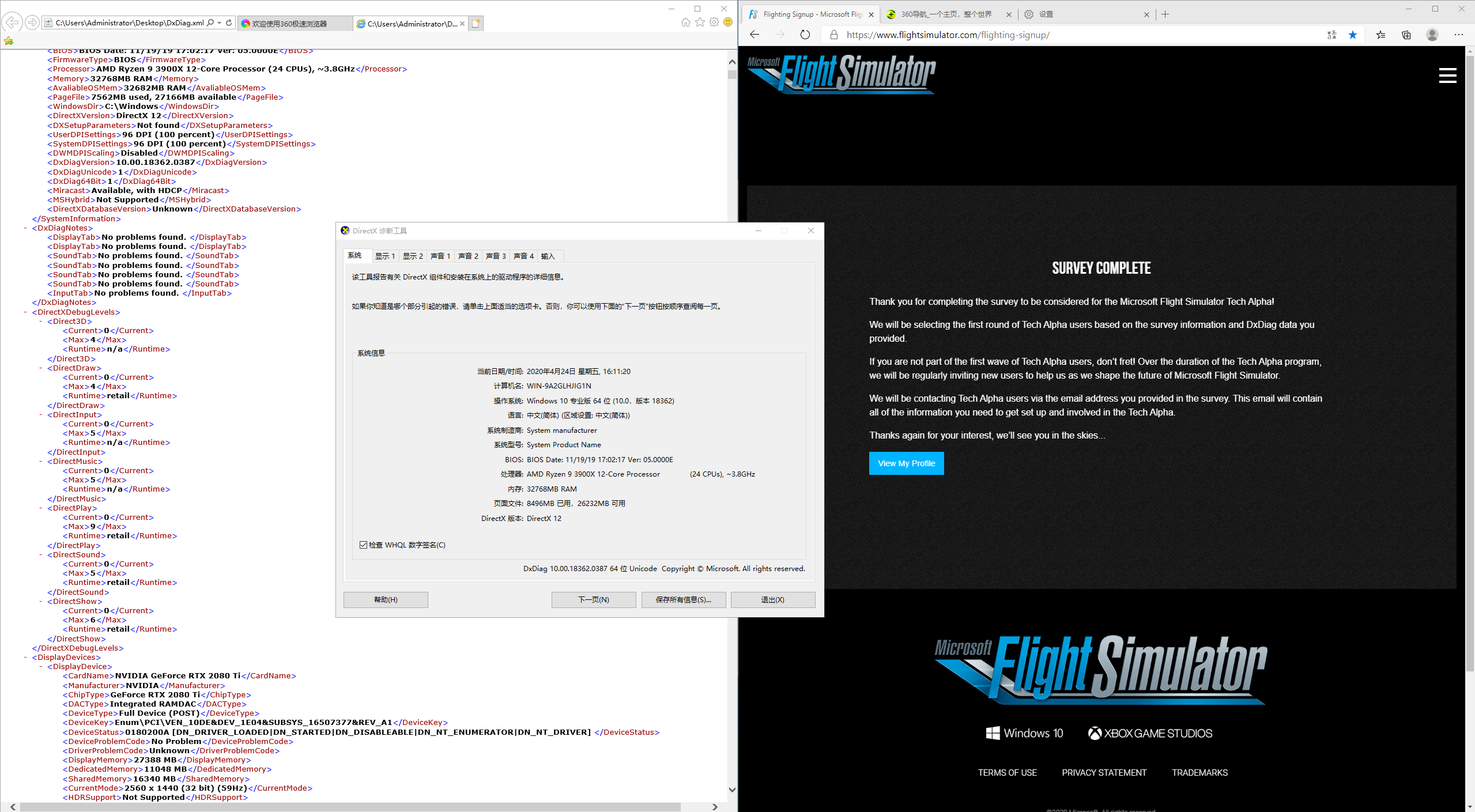
Task: Click 保存所有信息(S)... button
Action: 684,600
